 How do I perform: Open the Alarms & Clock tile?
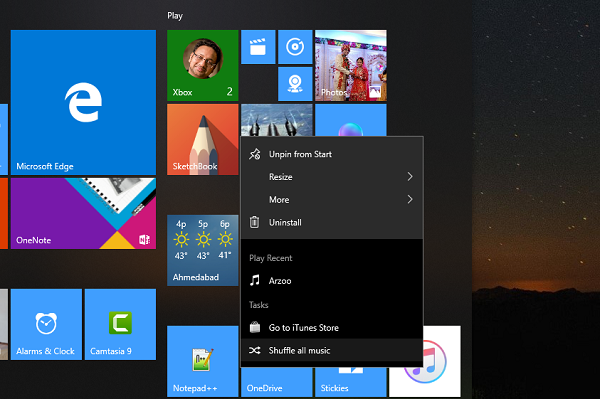click(x=46, y=324)
